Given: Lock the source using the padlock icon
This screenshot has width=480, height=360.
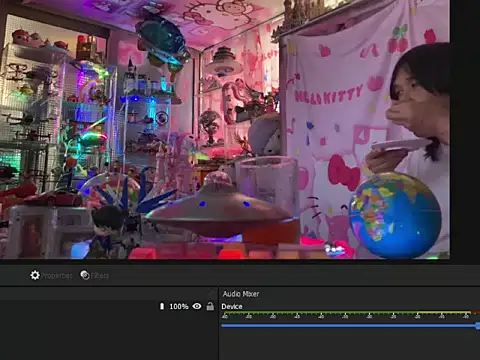Looking at the screenshot, I should [x=210, y=306].
